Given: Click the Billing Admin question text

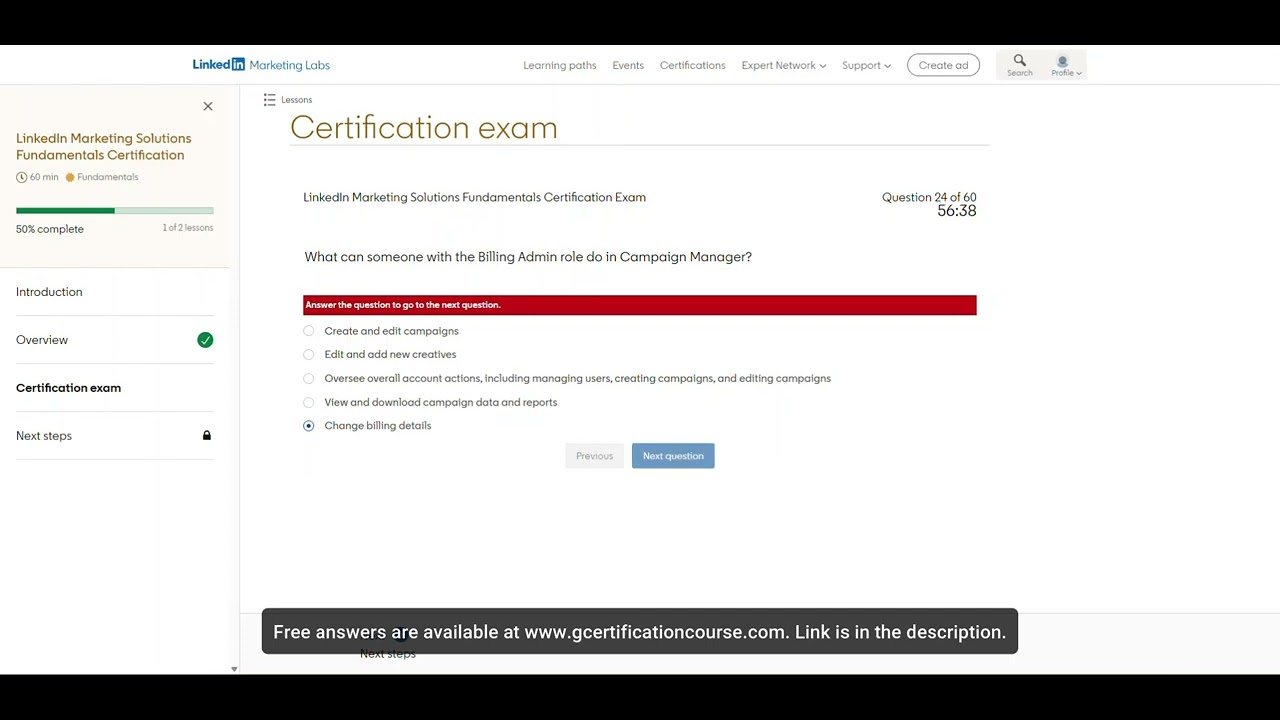Looking at the screenshot, I should coord(528,257).
